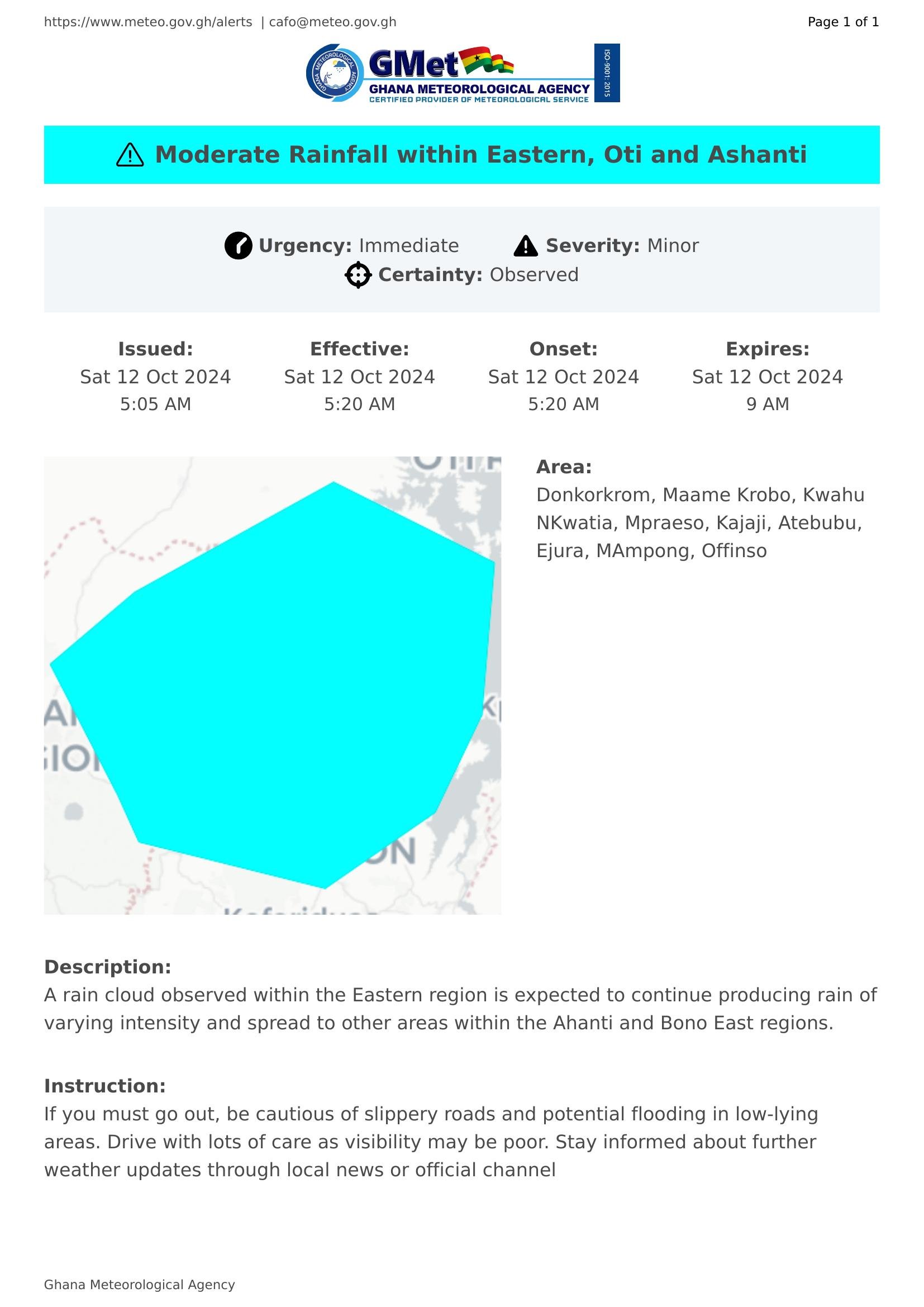Click the Certainty crosshair icon
The width and height of the screenshot is (924, 1307).
coord(358,275)
